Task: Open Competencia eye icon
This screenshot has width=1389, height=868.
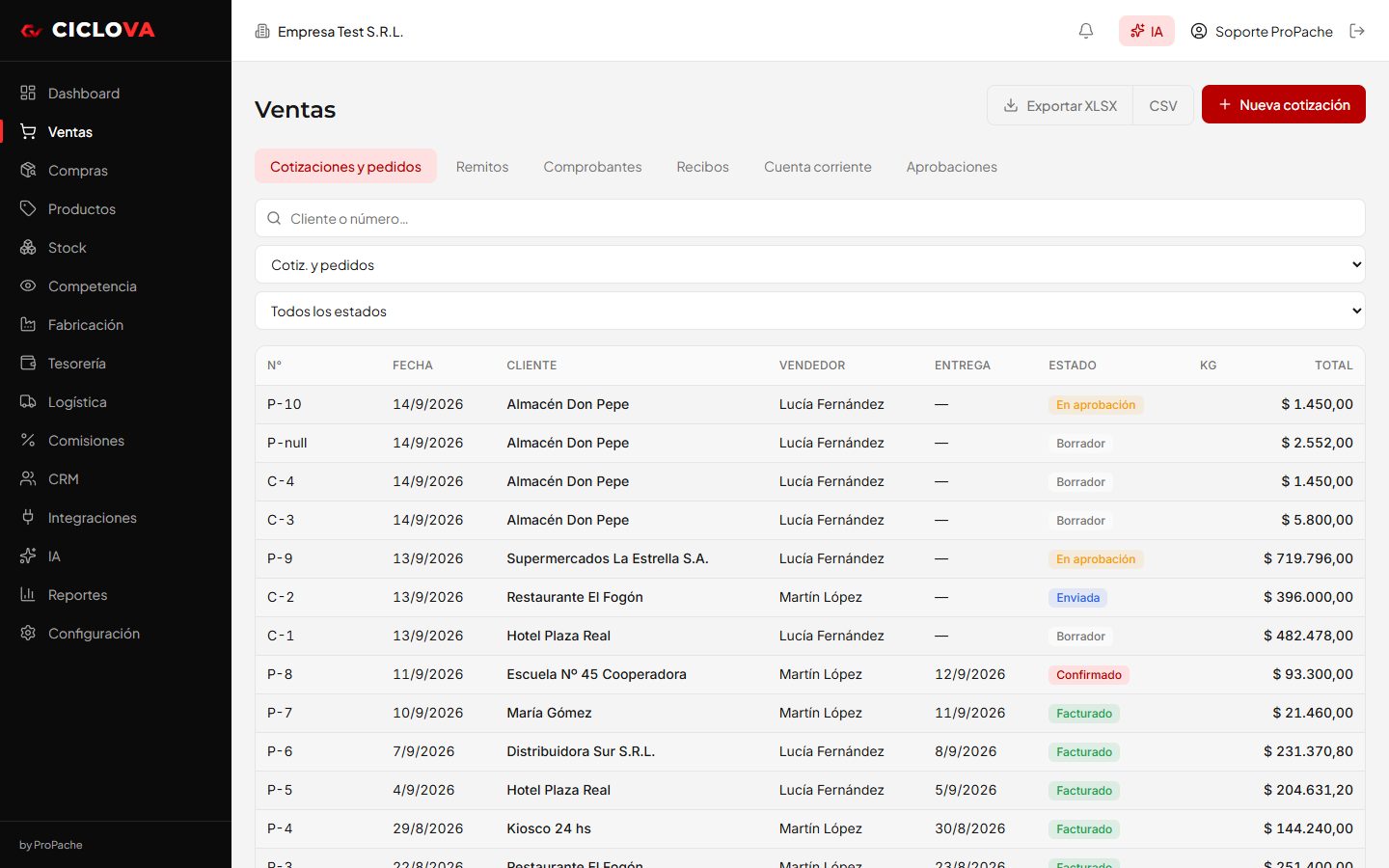Action: pos(28,285)
